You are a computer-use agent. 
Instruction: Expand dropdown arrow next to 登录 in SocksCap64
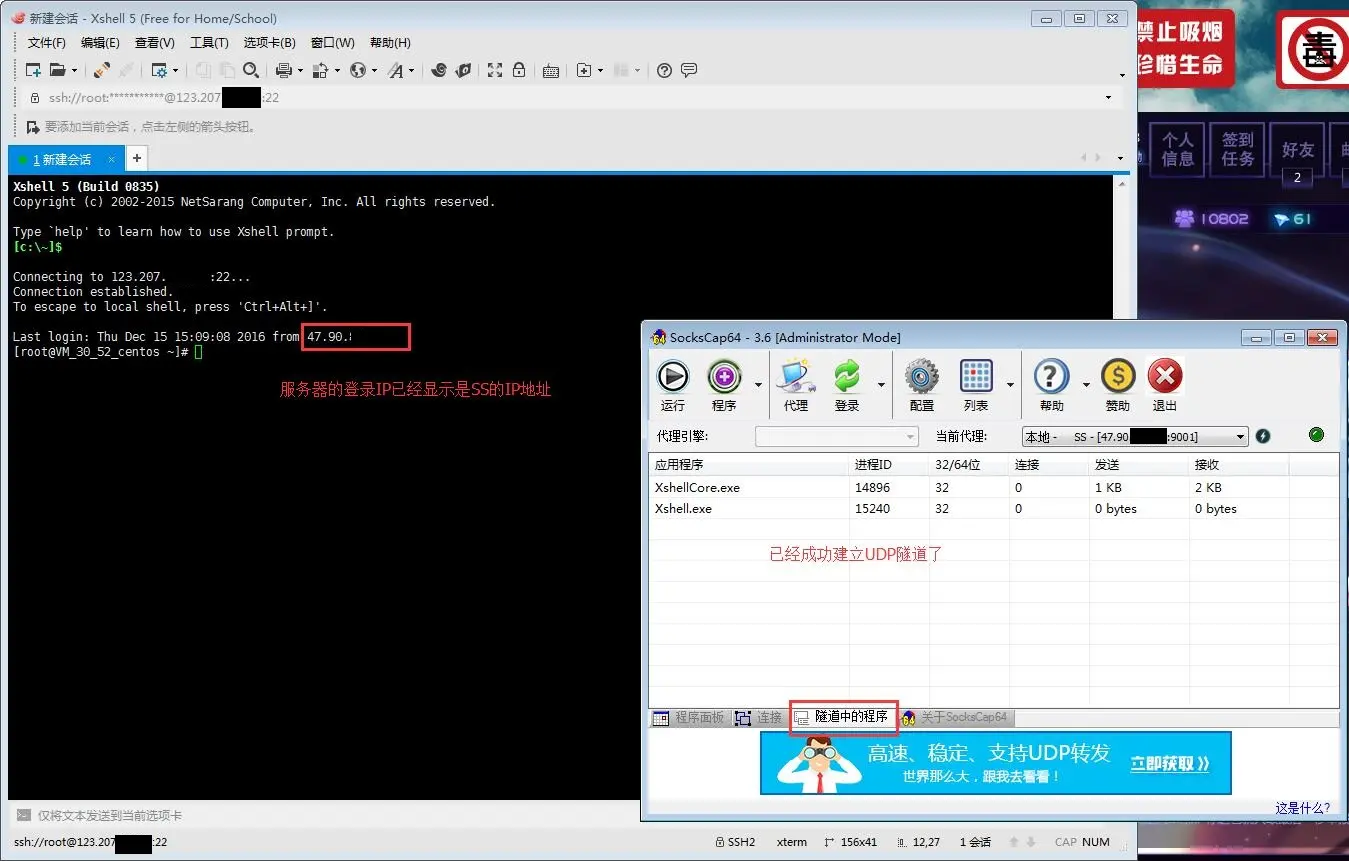click(x=881, y=385)
